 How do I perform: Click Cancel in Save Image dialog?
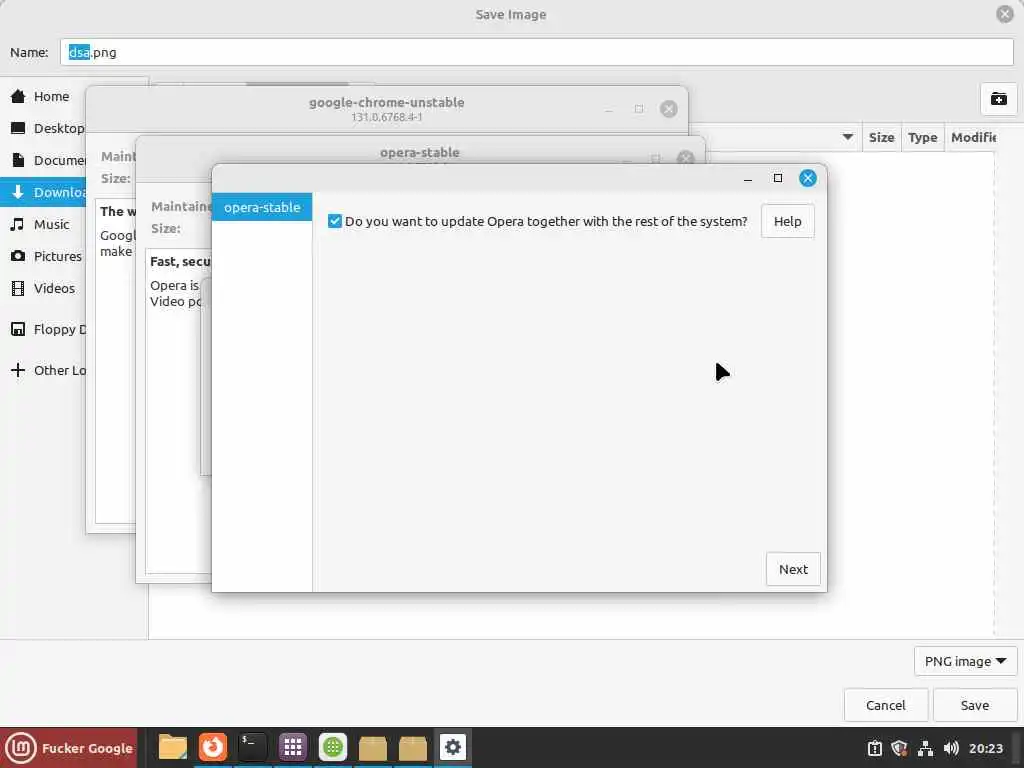point(886,705)
